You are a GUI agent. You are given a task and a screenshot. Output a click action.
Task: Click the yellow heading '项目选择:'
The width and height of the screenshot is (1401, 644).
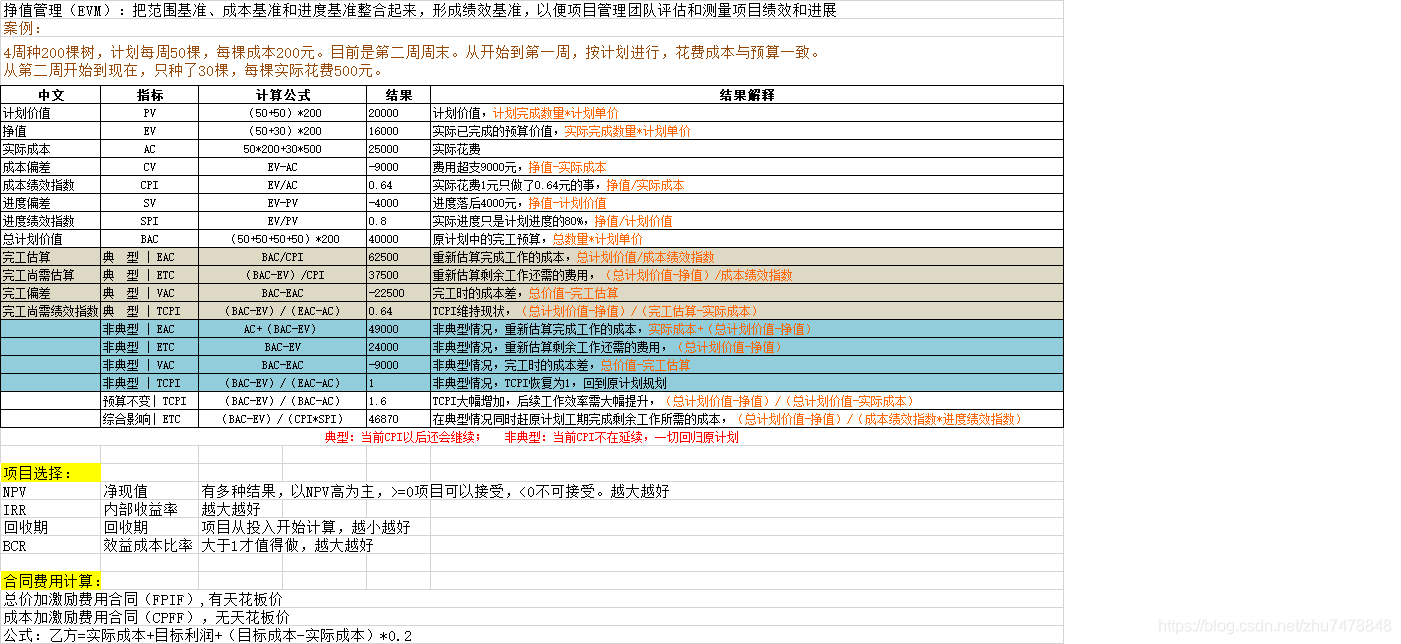[51, 473]
